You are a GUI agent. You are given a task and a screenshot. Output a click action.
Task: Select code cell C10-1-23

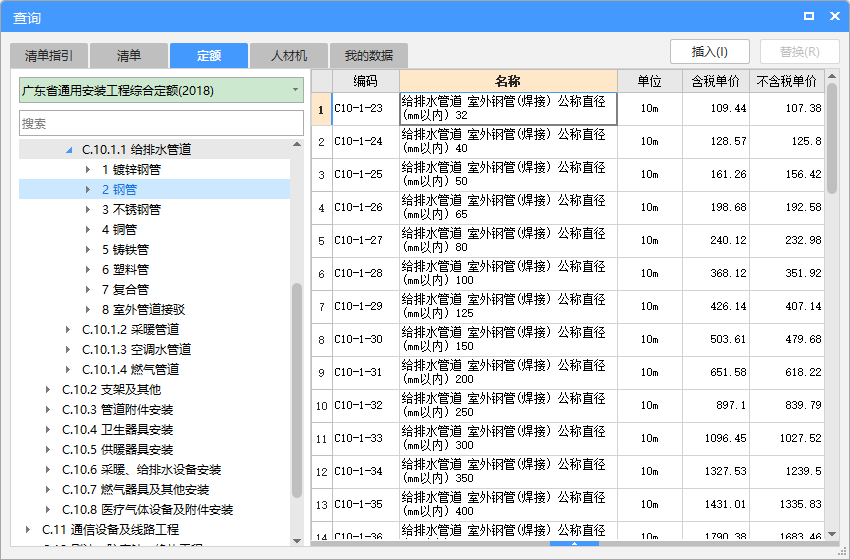(366, 108)
